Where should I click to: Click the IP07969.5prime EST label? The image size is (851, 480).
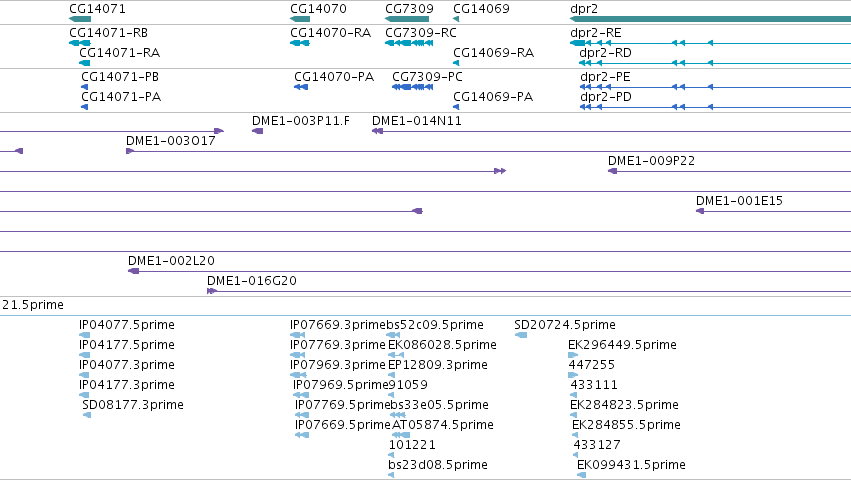pyautogui.click(x=341, y=385)
